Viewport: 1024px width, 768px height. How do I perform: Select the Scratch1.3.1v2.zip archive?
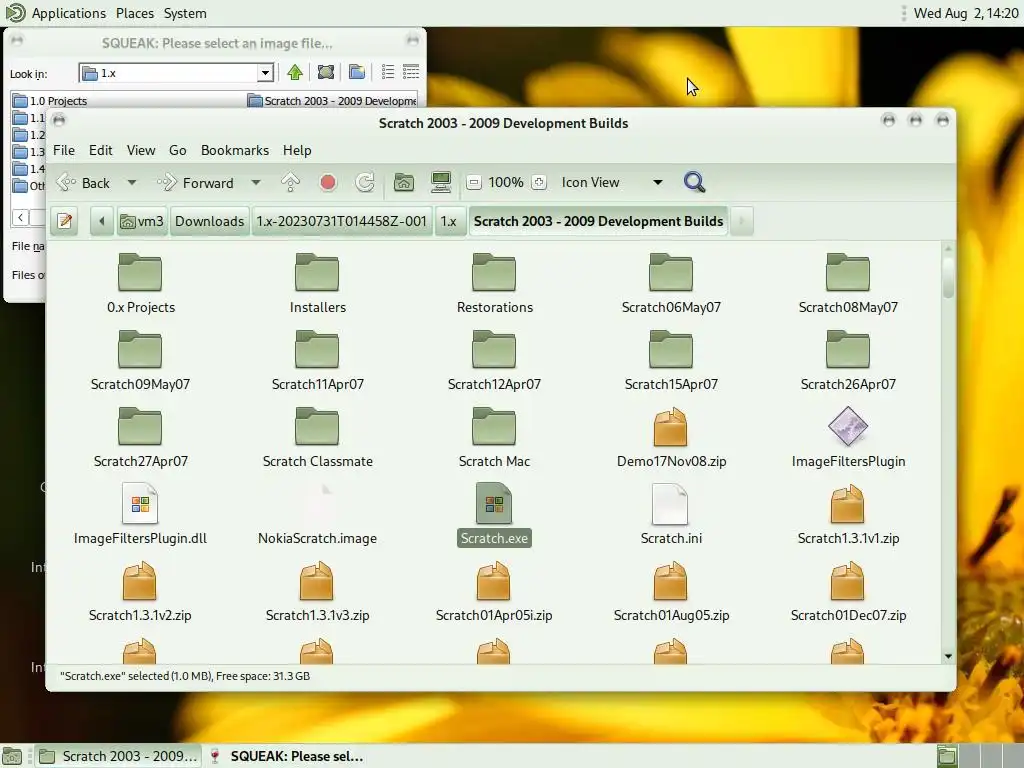coord(140,591)
